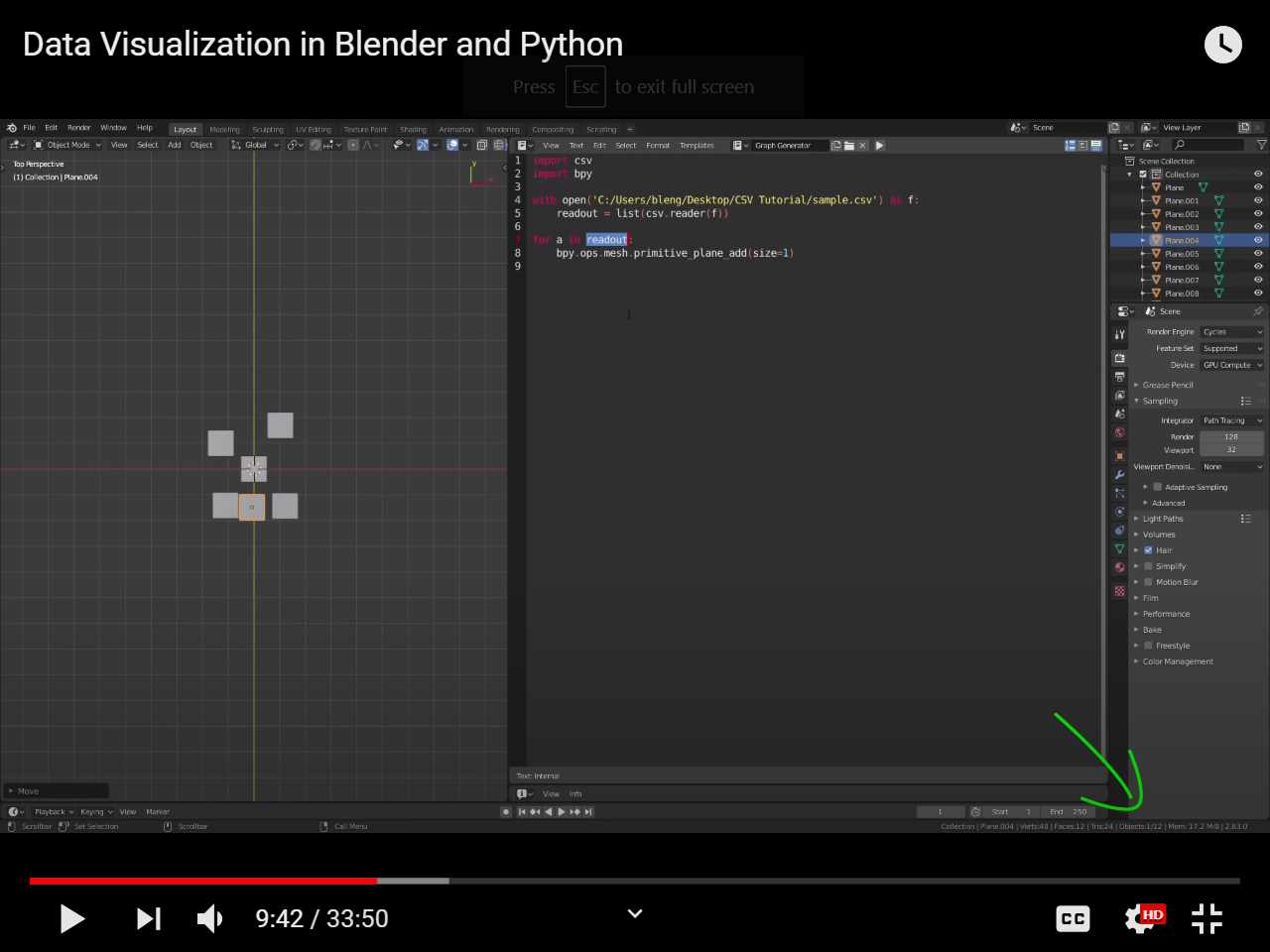Open the Texture properties checker icon

point(1119,591)
